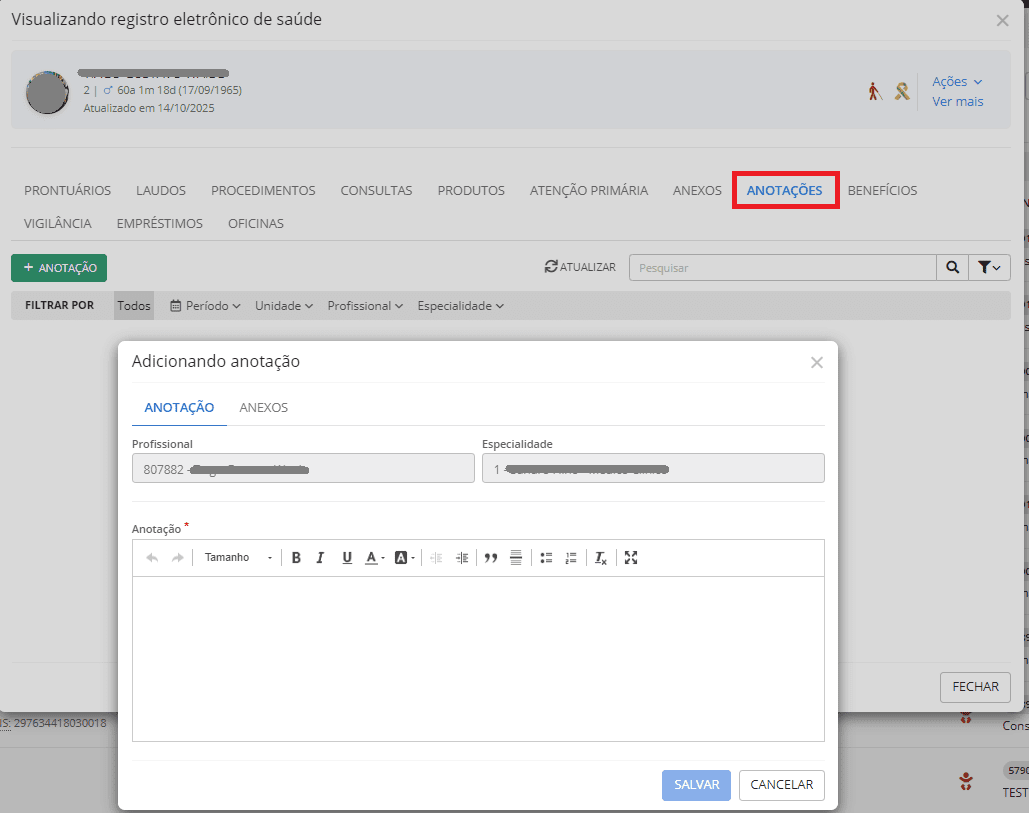This screenshot has width=1029, height=813.
Task: Insert a horizontal line
Action: tap(516, 558)
